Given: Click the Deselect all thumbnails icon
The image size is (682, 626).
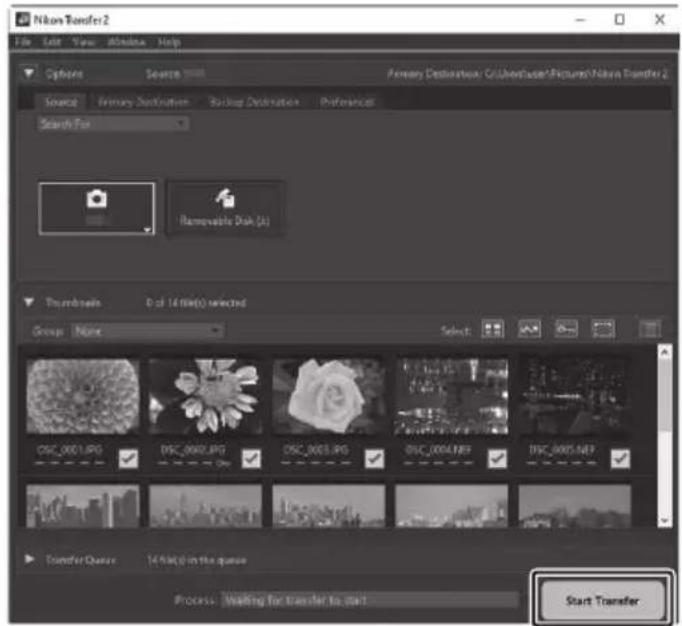Looking at the screenshot, I should click(603, 329).
